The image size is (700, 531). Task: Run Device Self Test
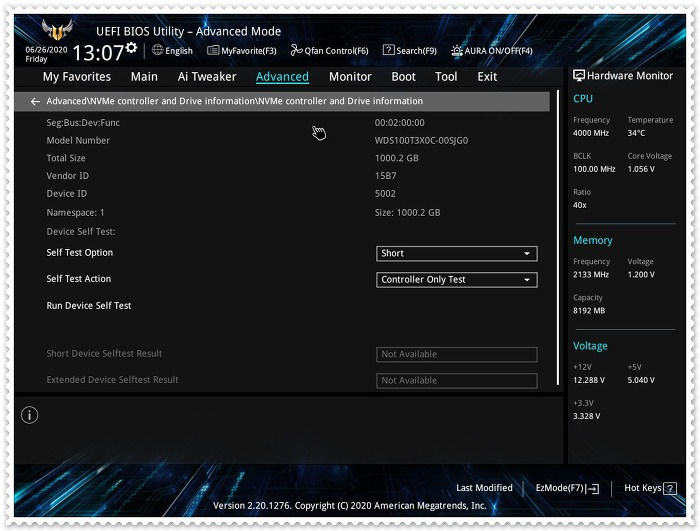pos(89,306)
